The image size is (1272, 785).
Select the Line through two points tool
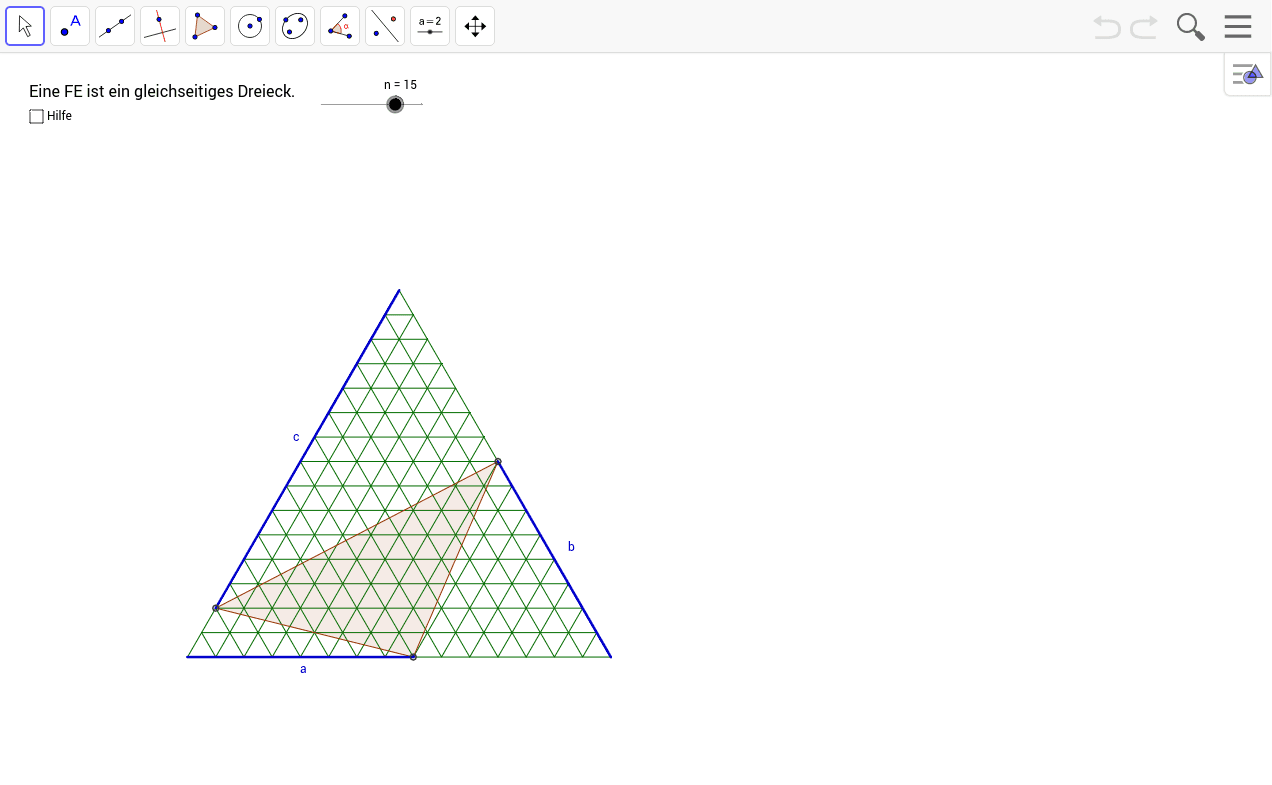115,26
